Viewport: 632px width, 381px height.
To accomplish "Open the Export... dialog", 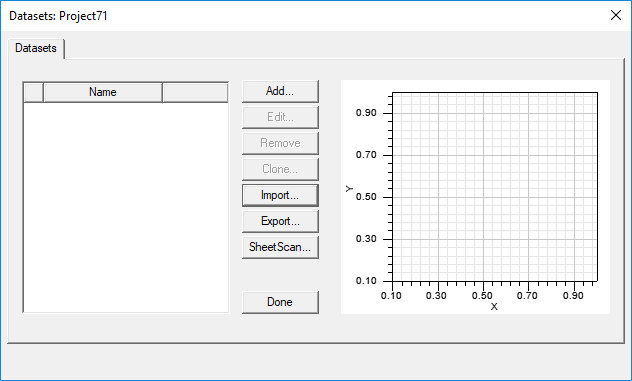I will pyautogui.click(x=280, y=221).
